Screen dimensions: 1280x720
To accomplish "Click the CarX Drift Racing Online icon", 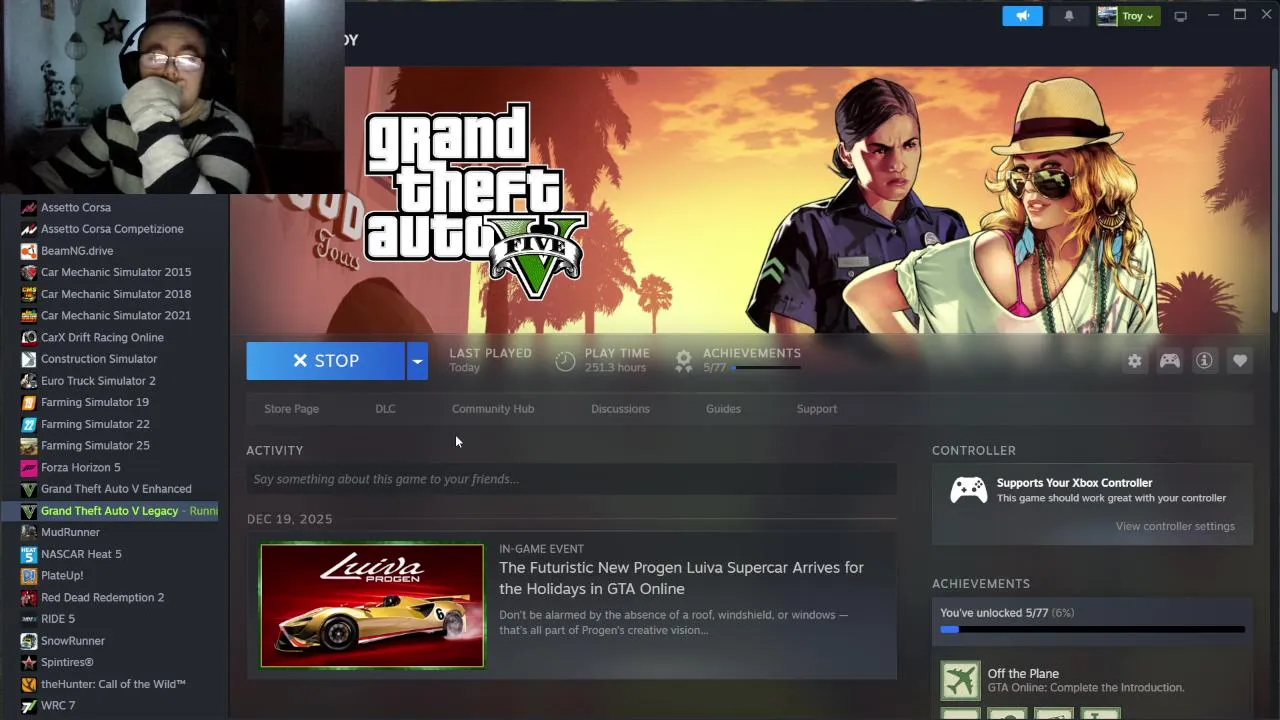I will (x=29, y=337).
